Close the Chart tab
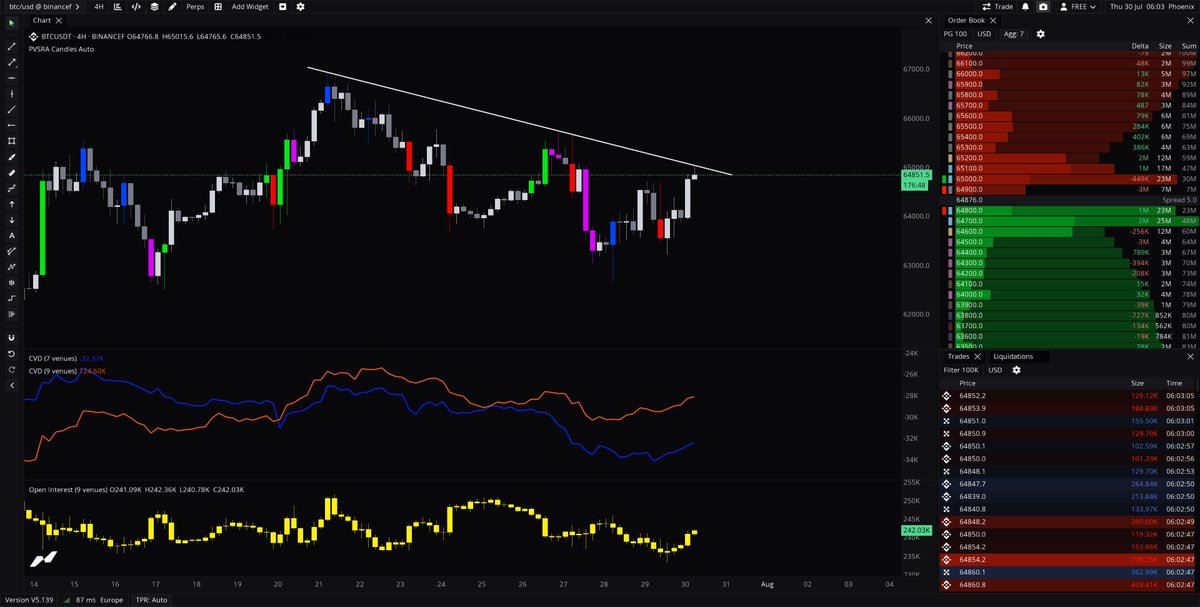This screenshot has height=607, width=1200. coord(57,20)
